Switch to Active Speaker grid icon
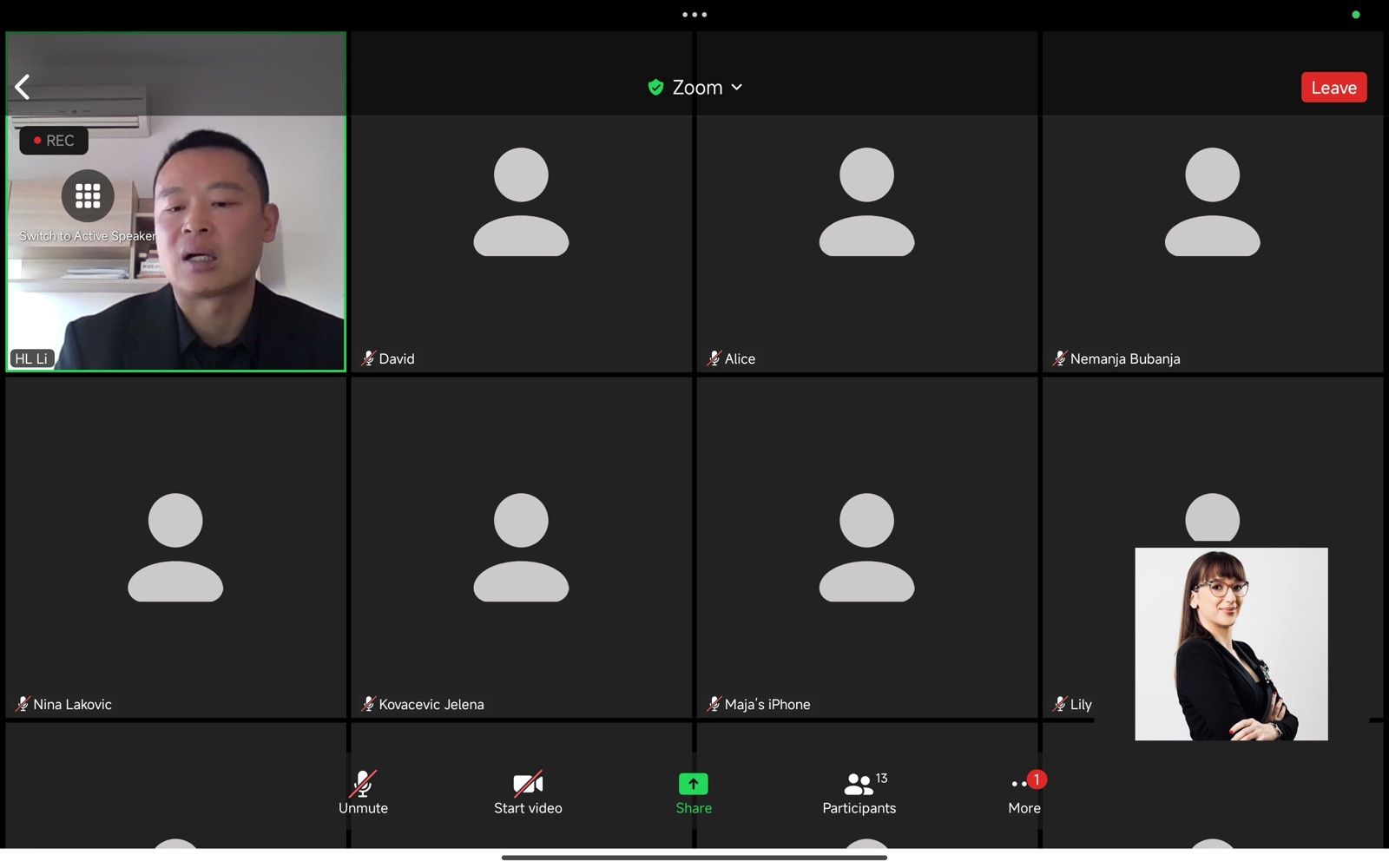The image size is (1389, 868). [88, 196]
